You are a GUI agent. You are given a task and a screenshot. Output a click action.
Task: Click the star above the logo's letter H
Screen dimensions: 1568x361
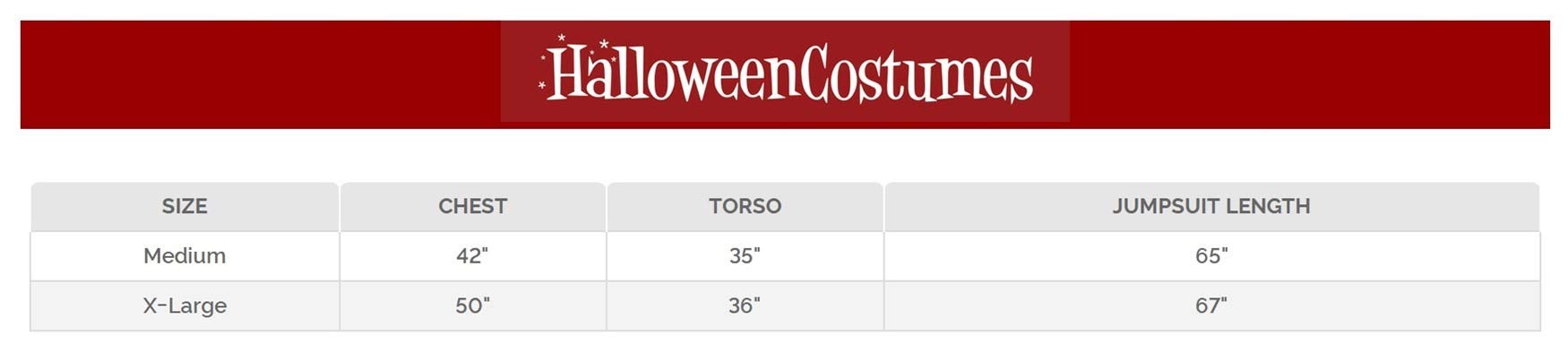pyautogui.click(x=562, y=39)
